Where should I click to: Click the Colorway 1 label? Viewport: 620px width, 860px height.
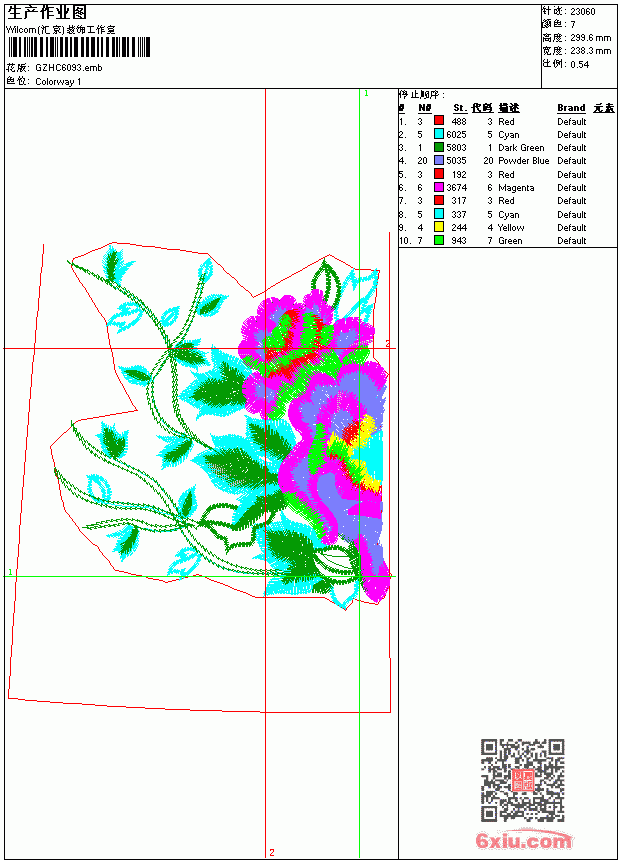coord(58,82)
